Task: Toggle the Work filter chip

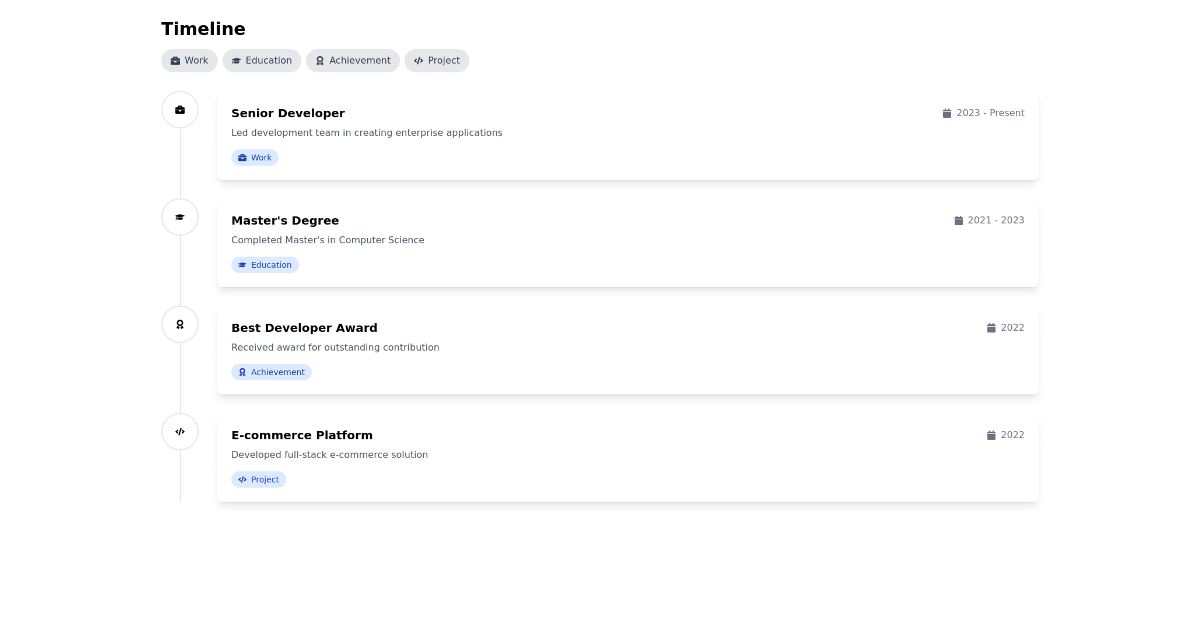Action: (x=189, y=60)
